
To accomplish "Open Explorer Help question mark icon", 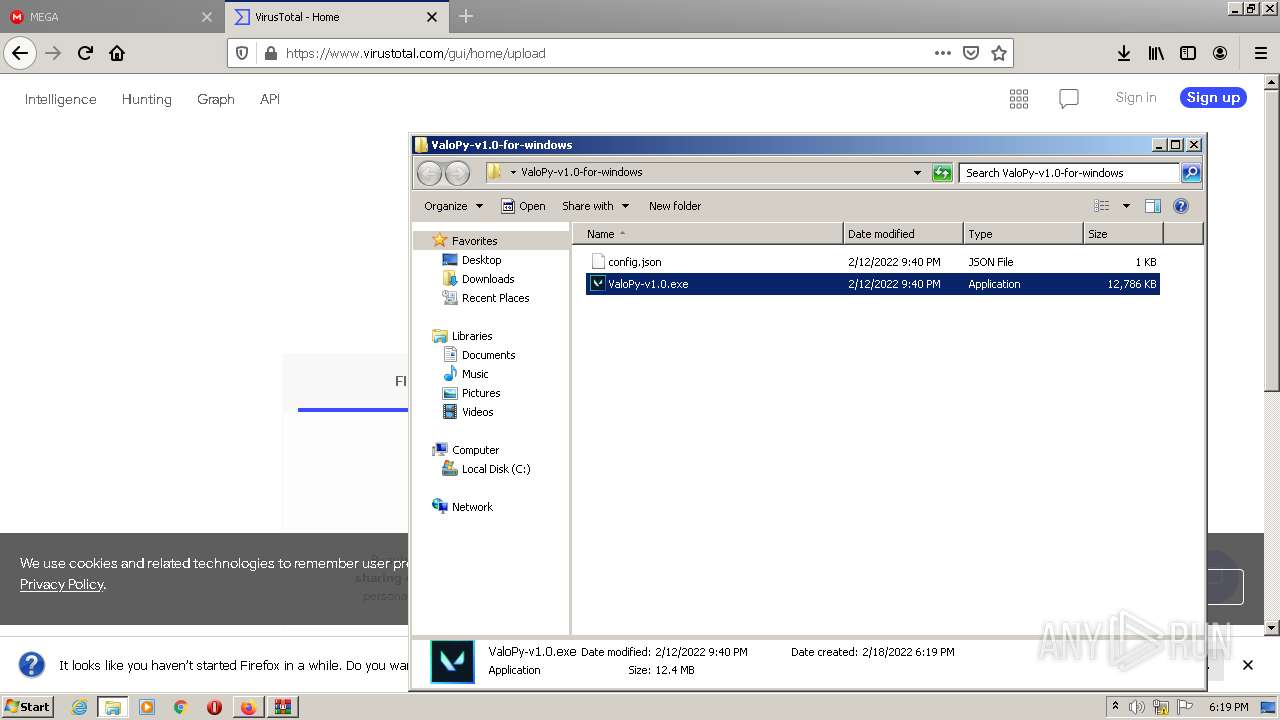I will click(x=1181, y=206).
